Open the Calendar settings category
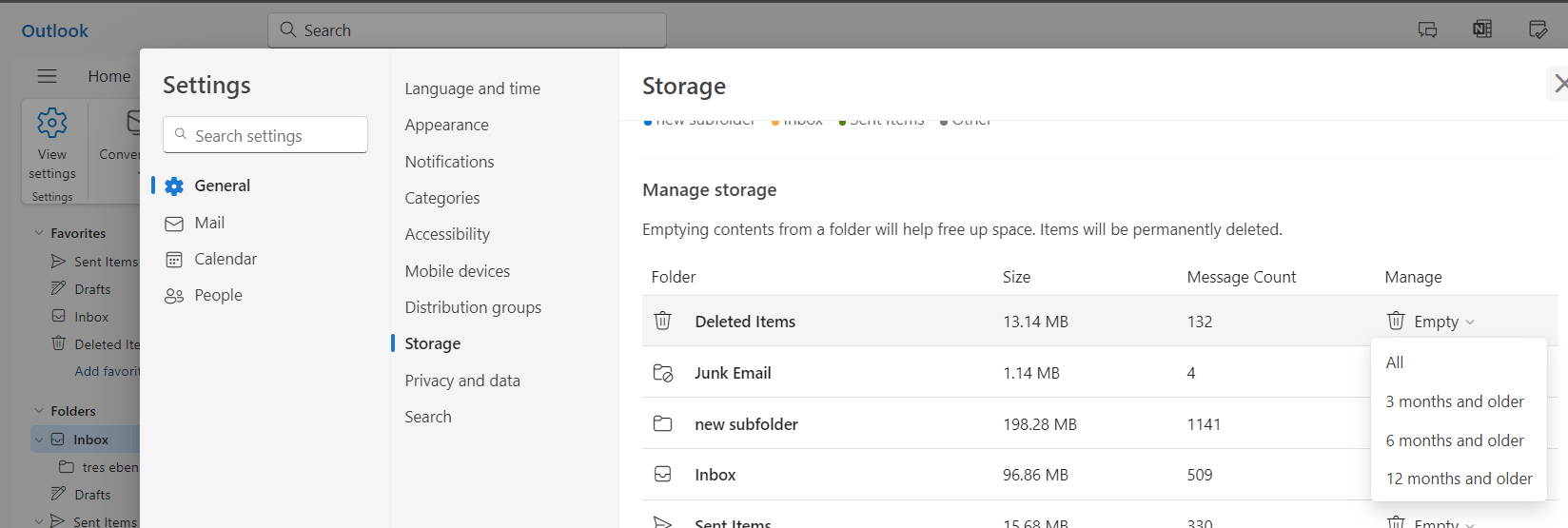Screen dimensions: 1568x528 [225, 259]
